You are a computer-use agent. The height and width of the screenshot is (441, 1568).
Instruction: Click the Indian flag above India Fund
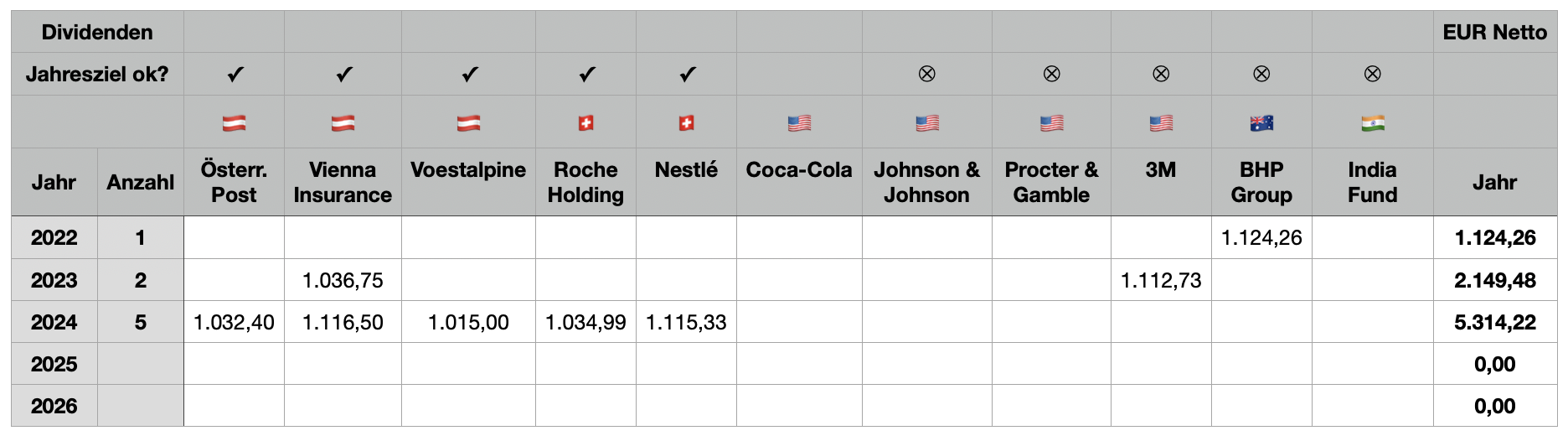point(1372,123)
